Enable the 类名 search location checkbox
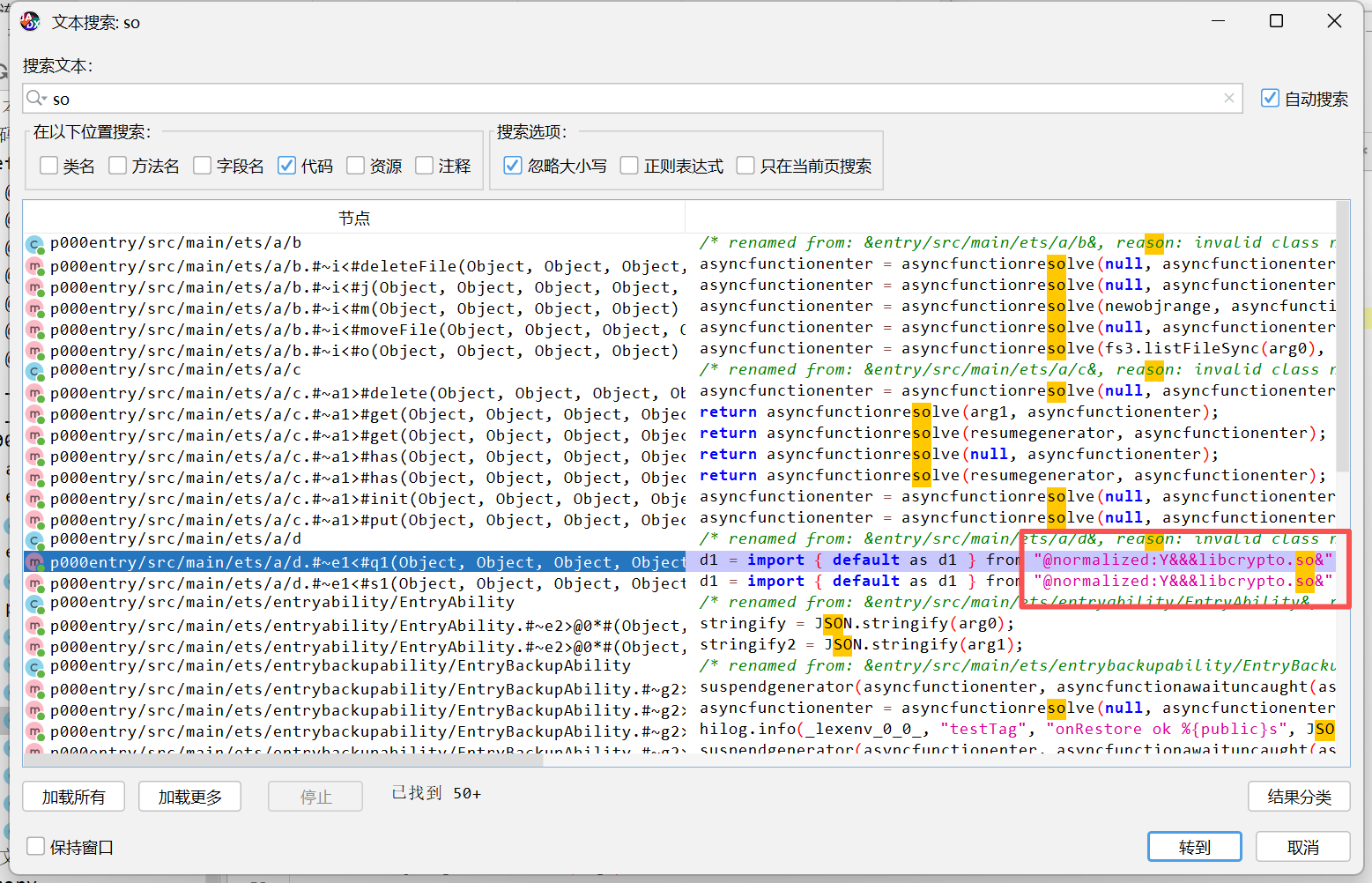Screen dimensions: 1372x883 tap(49, 166)
